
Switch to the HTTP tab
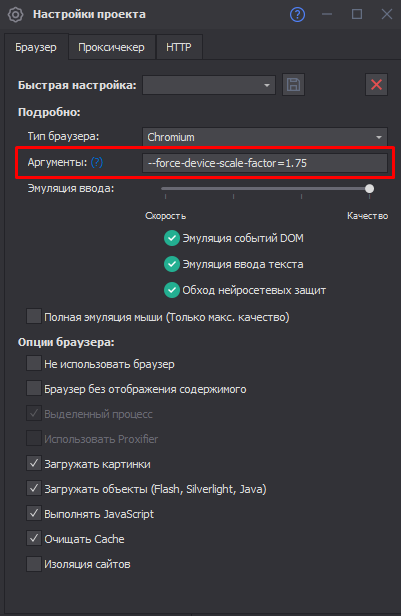click(179, 47)
